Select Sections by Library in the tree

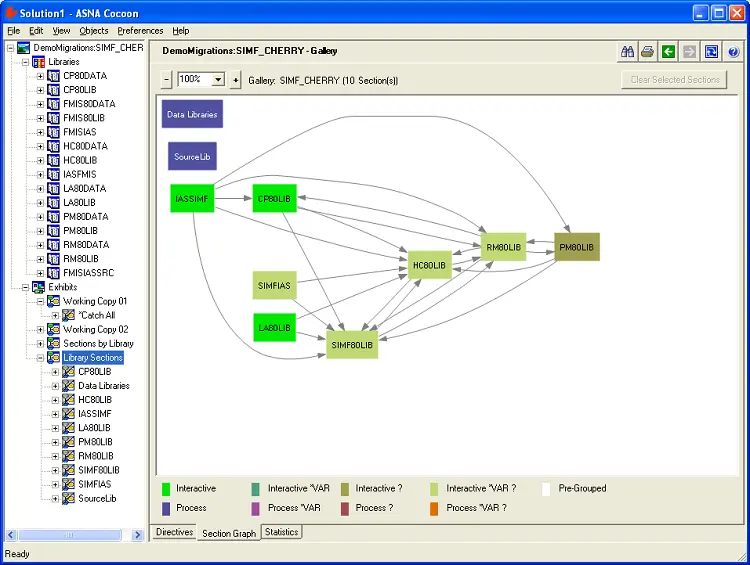[x=98, y=343]
